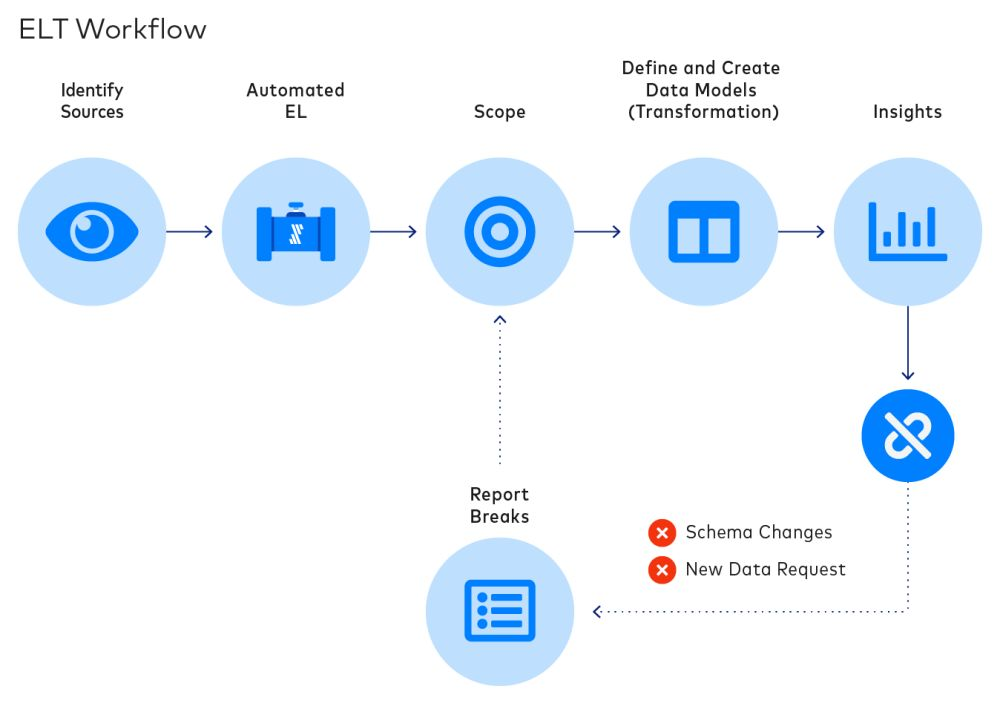Click the Insights label text

907,112
